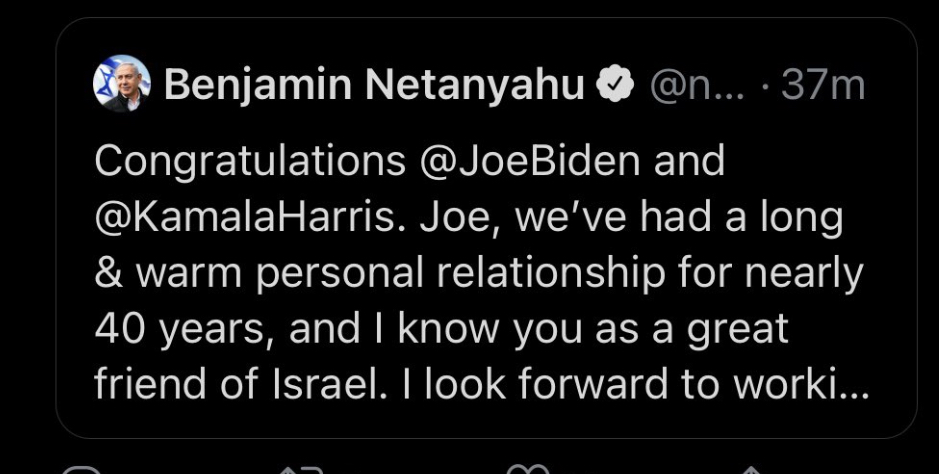Viewport: 939px width, 474px height.
Task: Click the ampersand starting the third text line
Action: click(106, 274)
